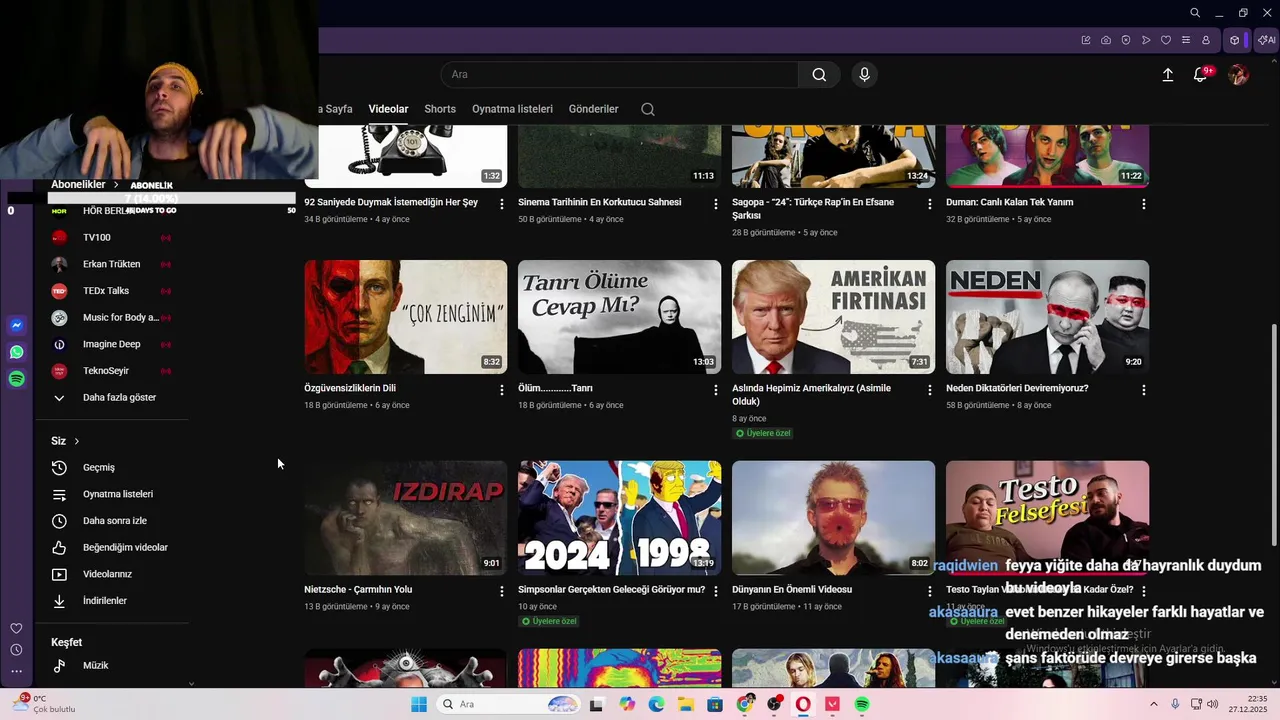Play Simpsonlar 2024 1998 thumbnail
This screenshot has height=720, width=1280.
click(619, 518)
